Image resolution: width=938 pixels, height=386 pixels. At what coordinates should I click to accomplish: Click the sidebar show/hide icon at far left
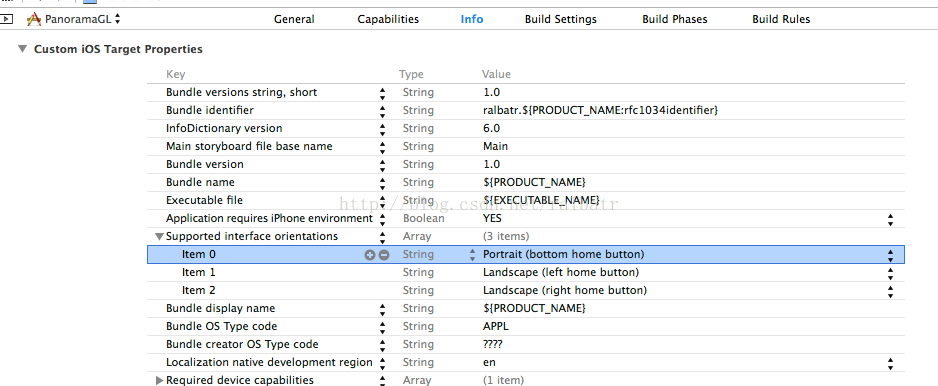point(7,19)
